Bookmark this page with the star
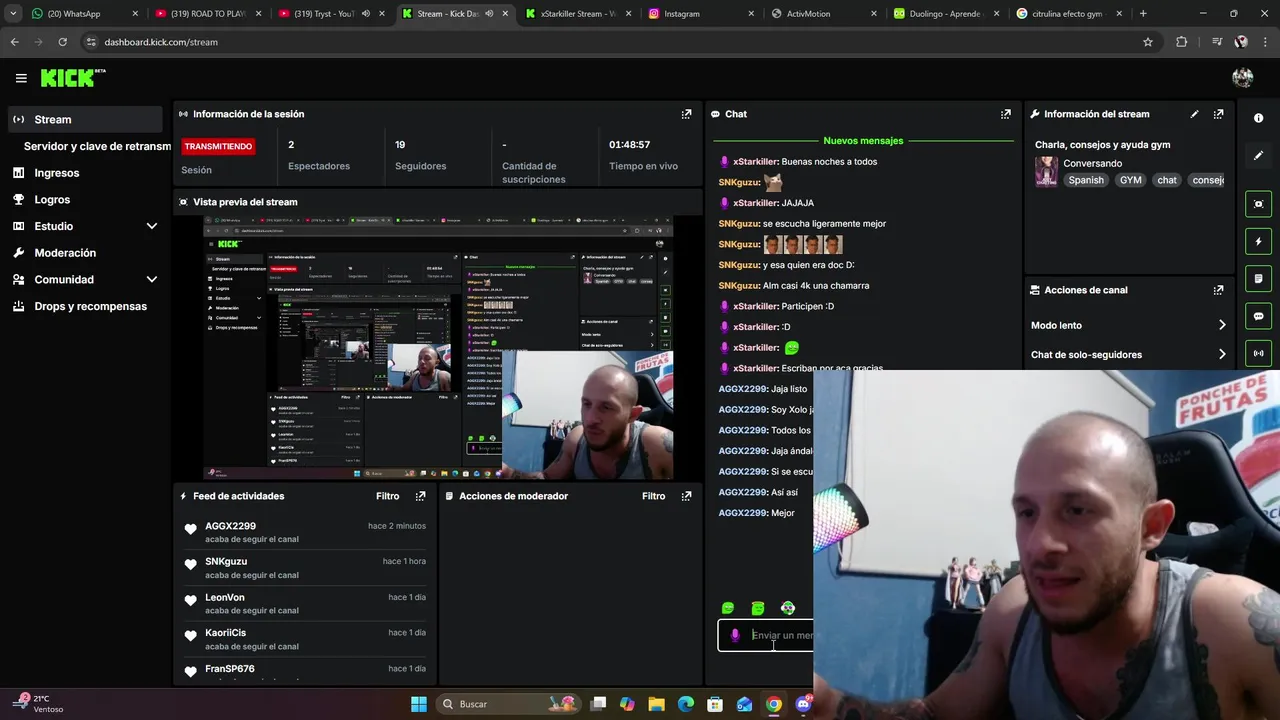The image size is (1280, 720). tap(1148, 42)
